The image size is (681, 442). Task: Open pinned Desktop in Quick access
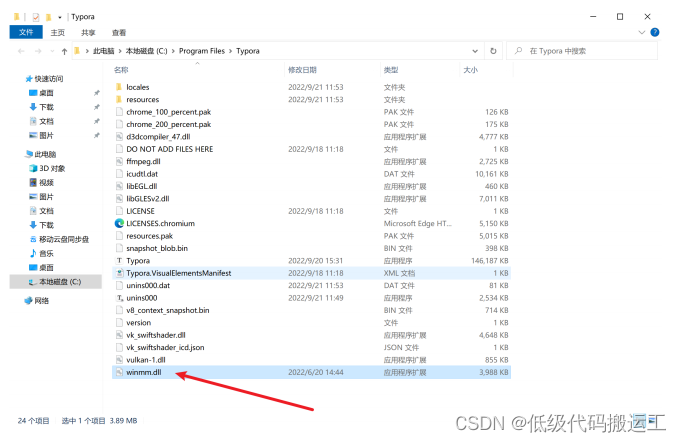(41, 93)
